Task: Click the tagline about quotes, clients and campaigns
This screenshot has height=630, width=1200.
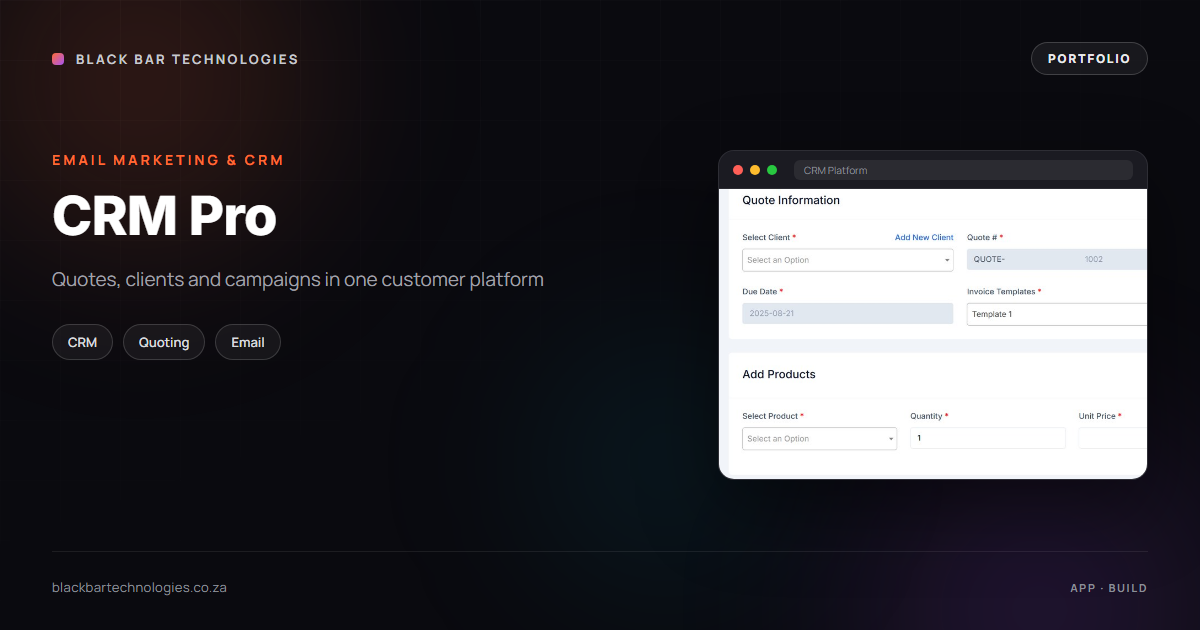Action: [298, 279]
